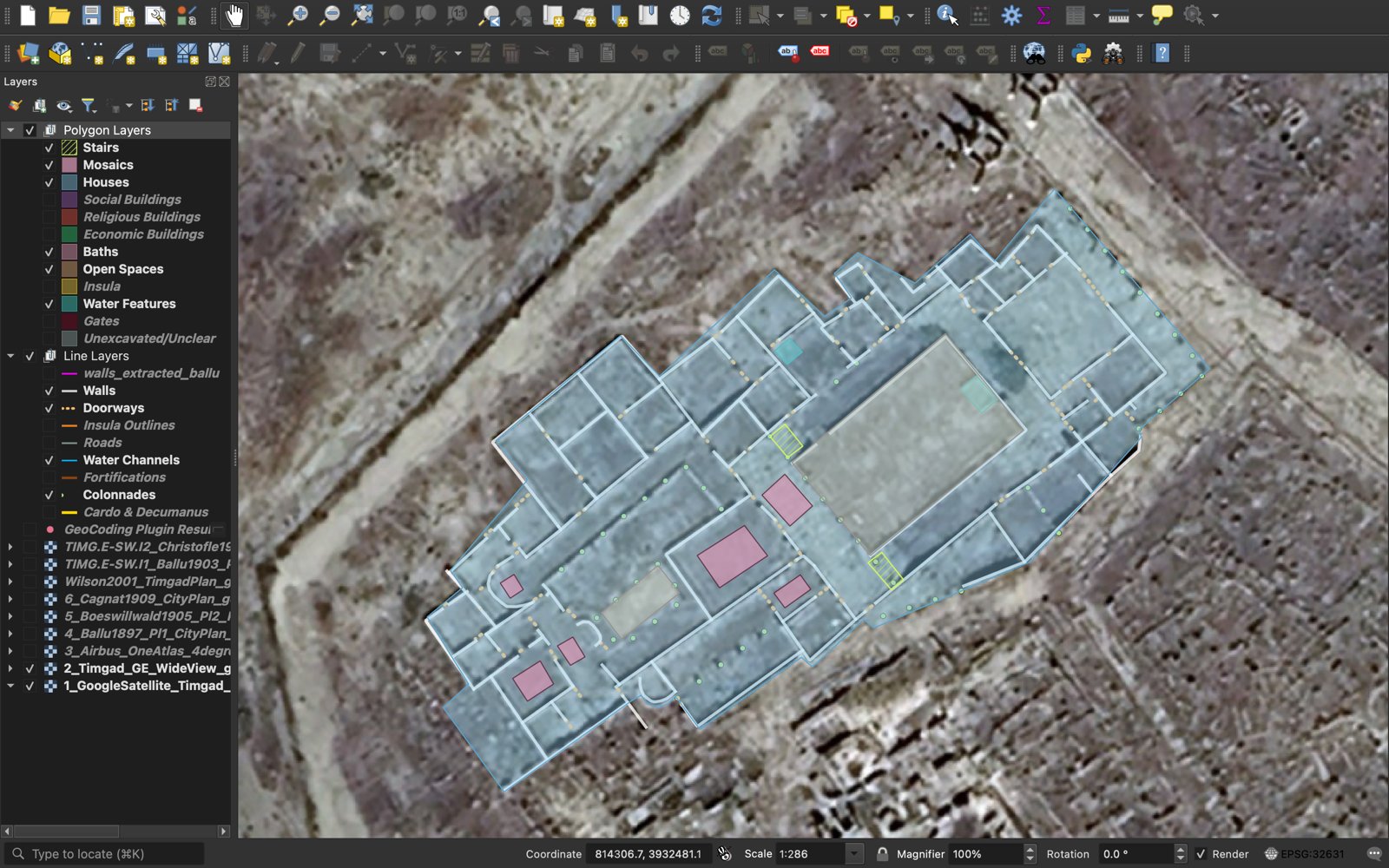The height and width of the screenshot is (868, 1389).
Task: Collapse the Polygon Layers group
Action: [x=10, y=130]
